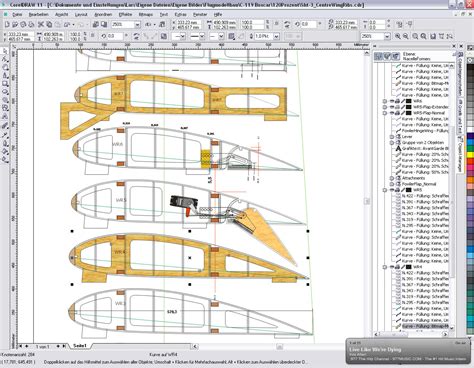The height and width of the screenshot is (368, 474).
Task: Click the third Object Manager view button
Action: pos(395,56)
